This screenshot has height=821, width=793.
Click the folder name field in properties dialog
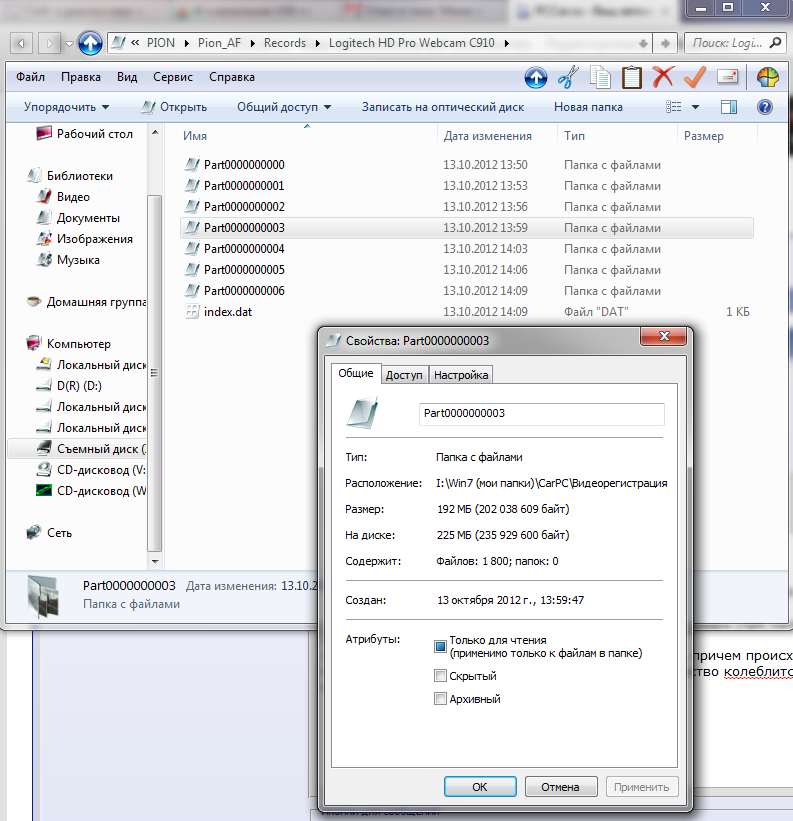pyautogui.click(x=541, y=413)
